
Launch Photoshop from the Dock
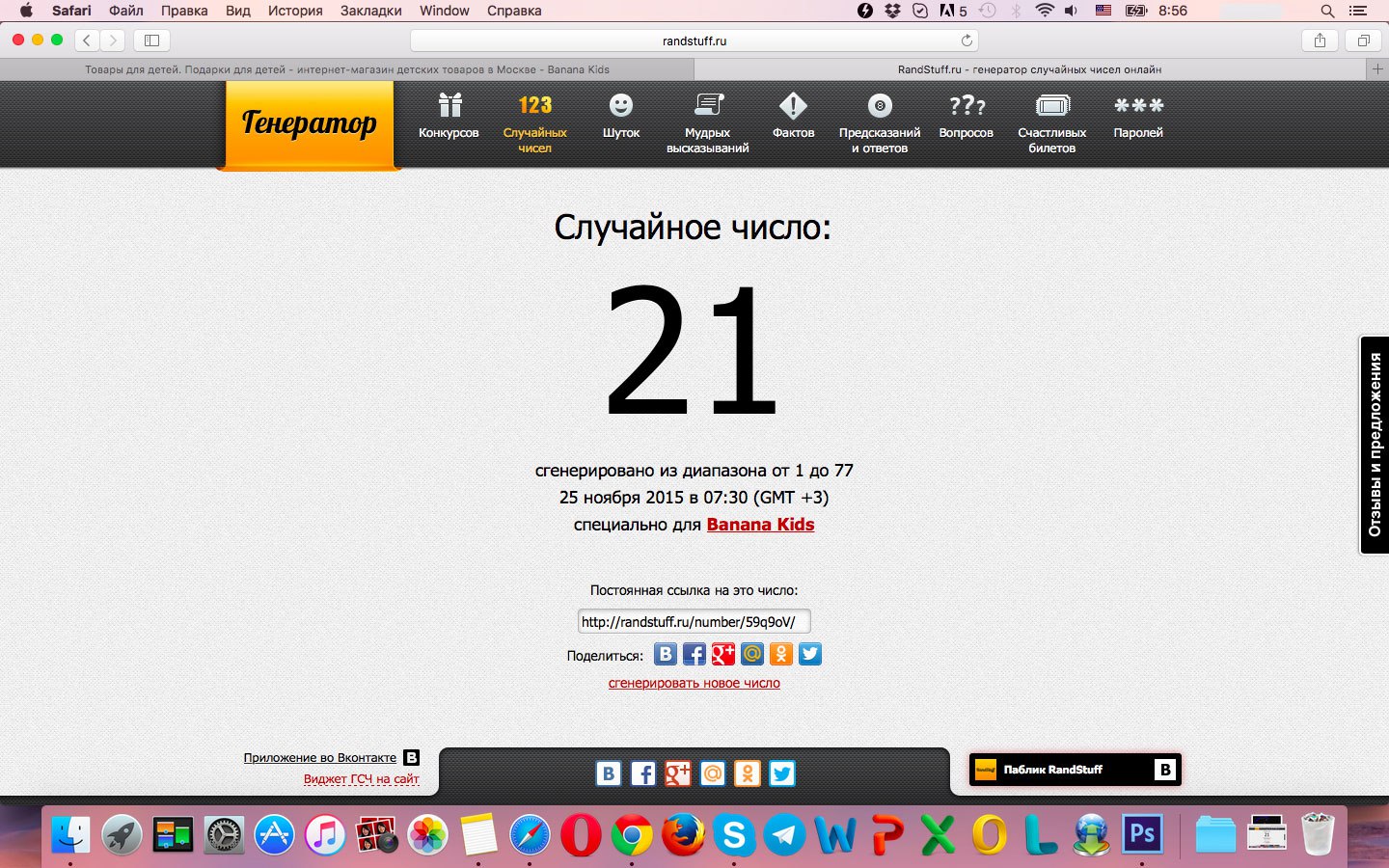pyautogui.click(x=1142, y=834)
